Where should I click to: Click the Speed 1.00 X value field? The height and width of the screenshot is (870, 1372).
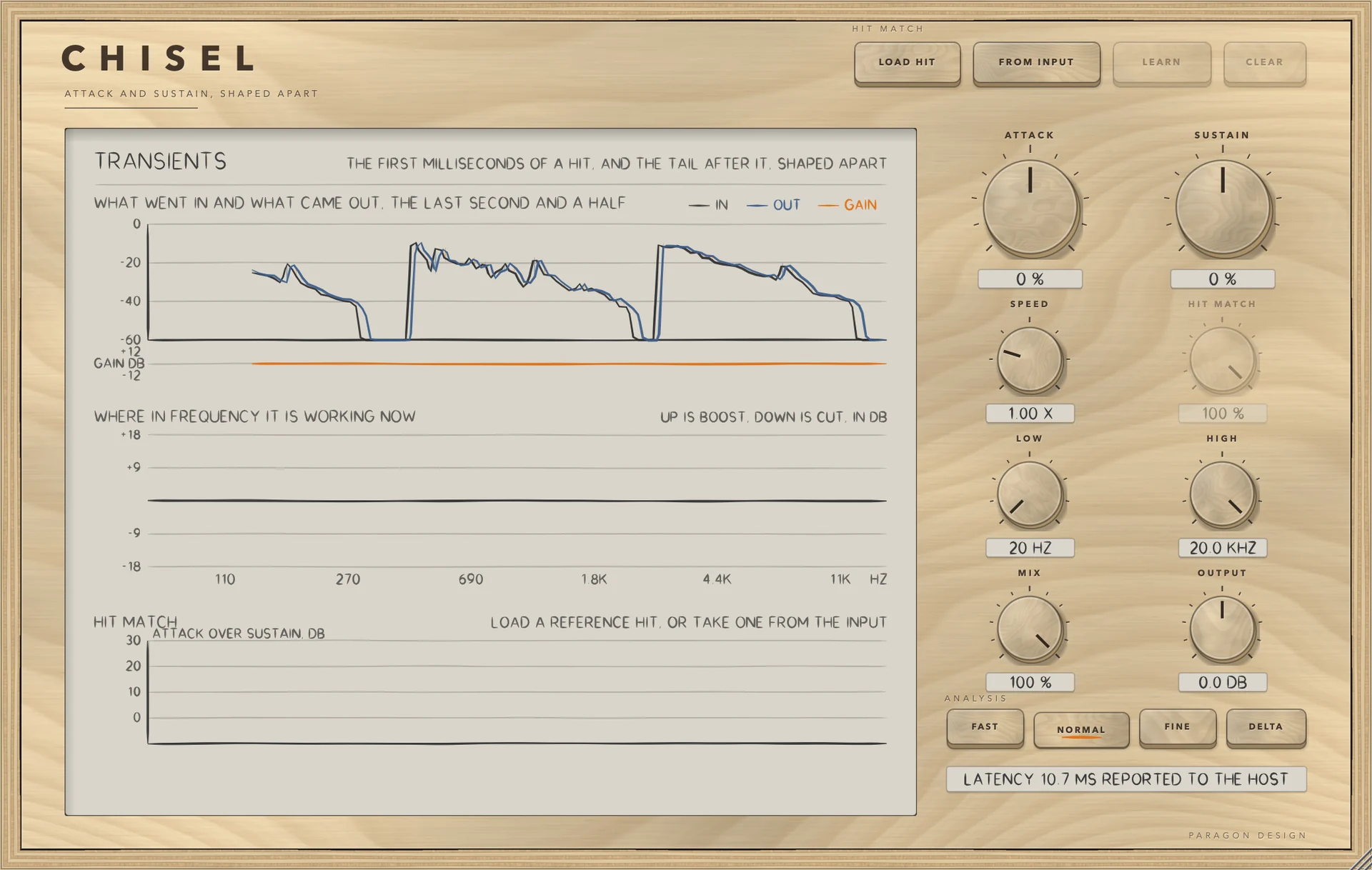(1030, 414)
